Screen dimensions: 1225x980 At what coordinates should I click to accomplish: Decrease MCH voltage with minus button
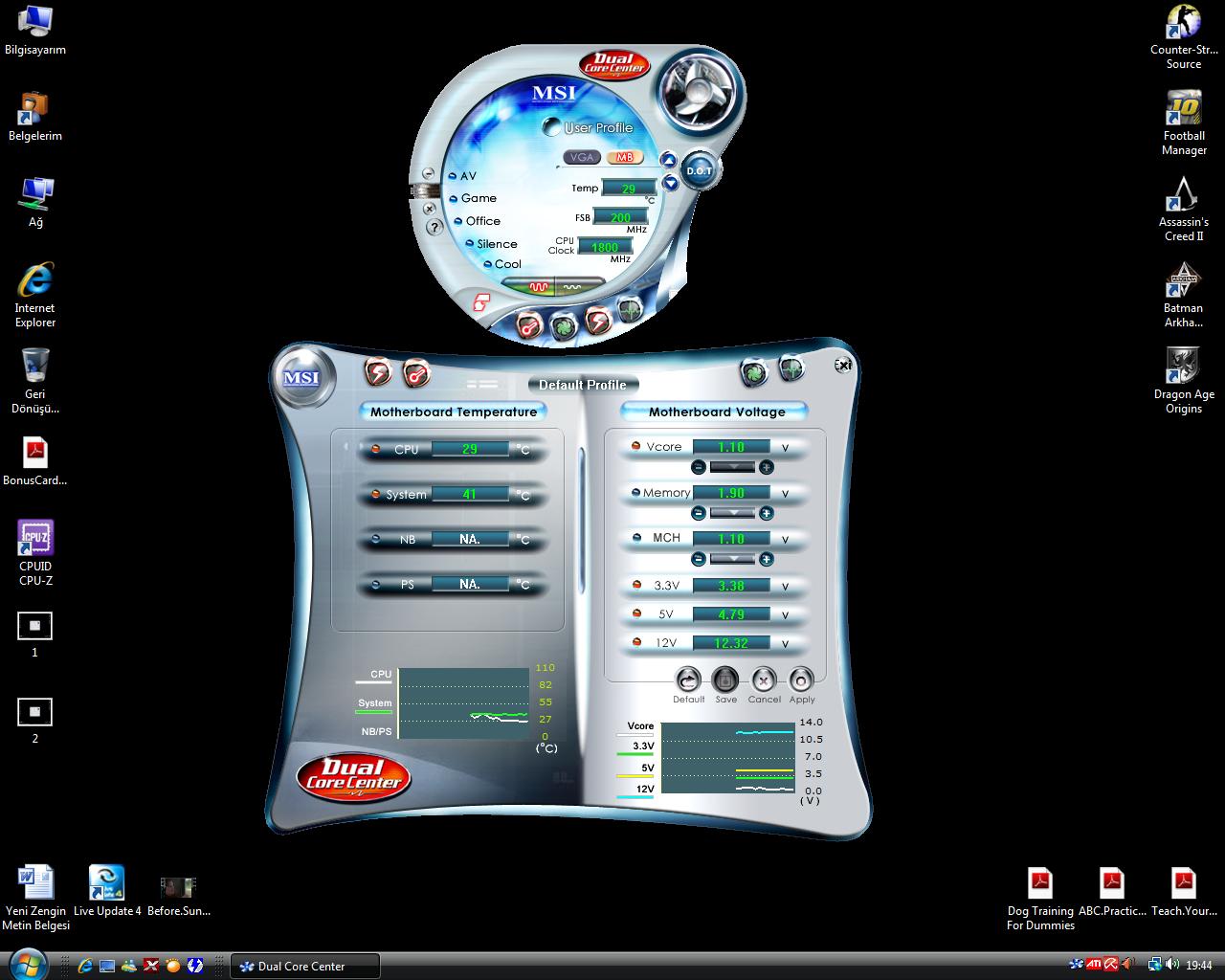(699, 559)
